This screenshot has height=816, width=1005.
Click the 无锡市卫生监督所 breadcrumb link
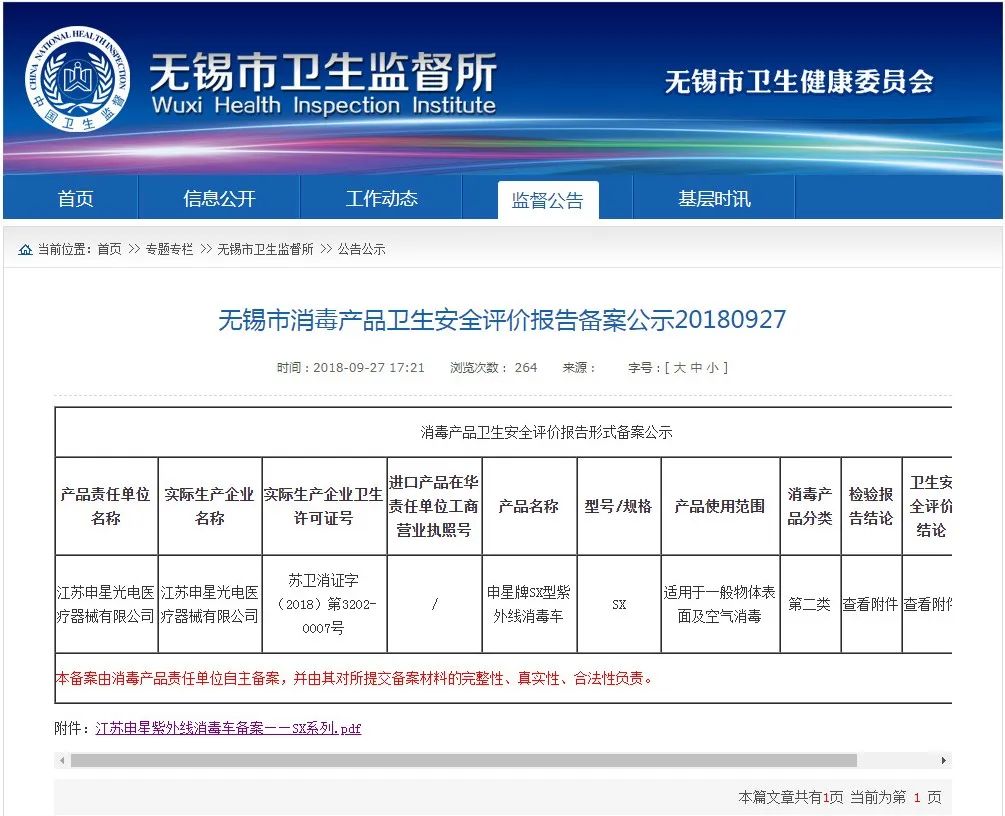[x=265, y=249]
